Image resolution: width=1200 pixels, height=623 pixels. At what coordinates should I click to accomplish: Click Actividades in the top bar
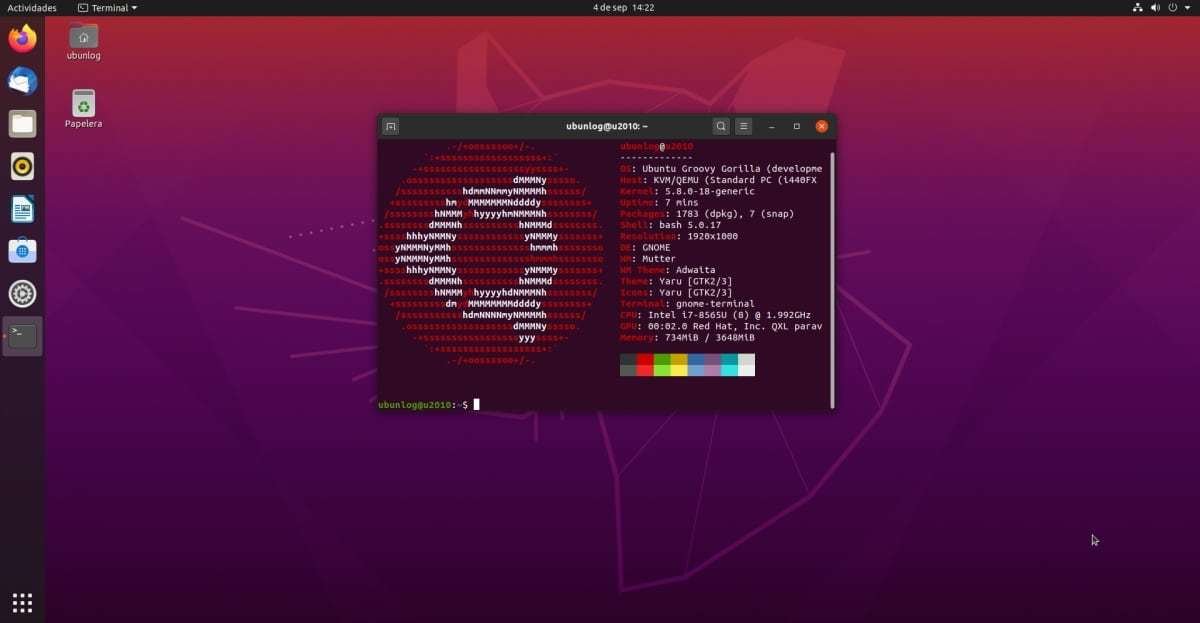point(32,7)
